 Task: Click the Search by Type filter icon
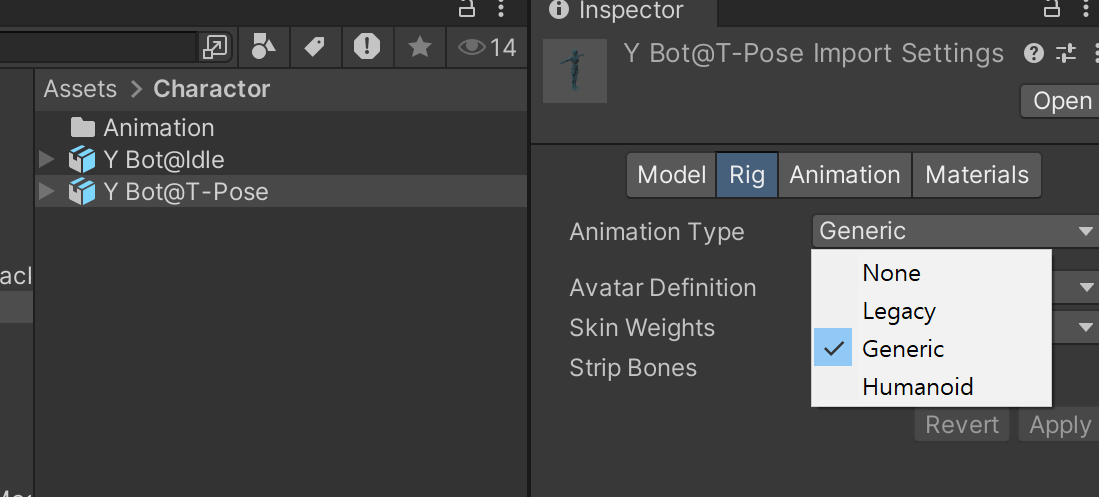click(x=263, y=46)
